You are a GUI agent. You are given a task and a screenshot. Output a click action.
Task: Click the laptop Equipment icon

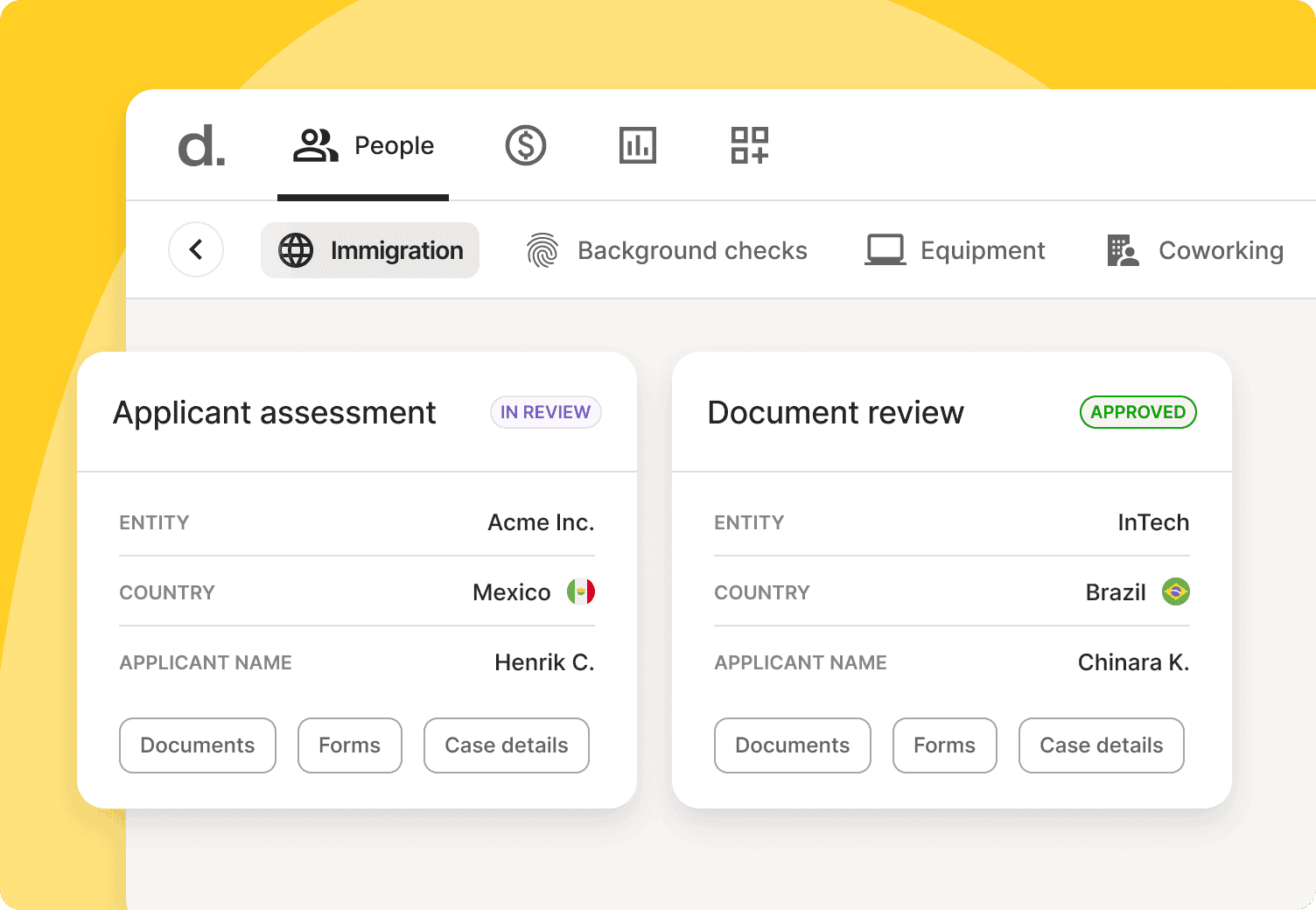885,250
